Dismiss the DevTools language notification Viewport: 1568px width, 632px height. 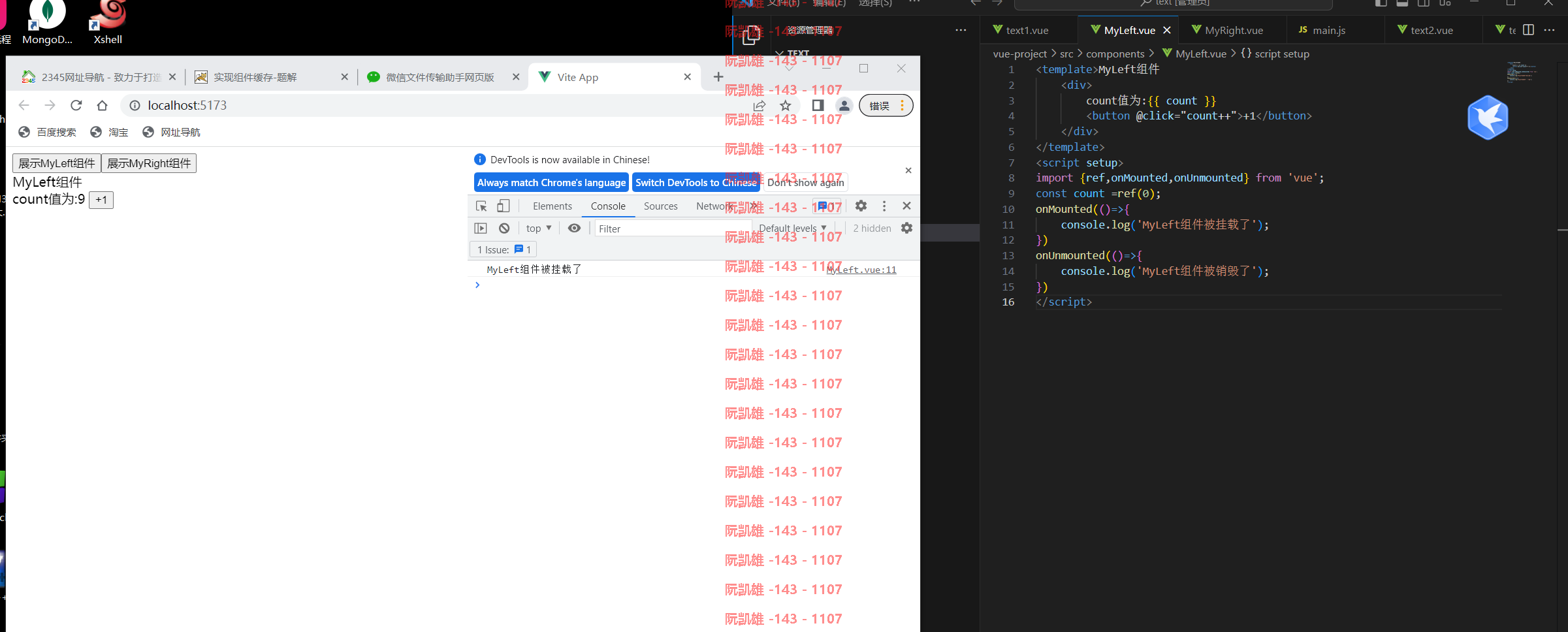[908, 170]
